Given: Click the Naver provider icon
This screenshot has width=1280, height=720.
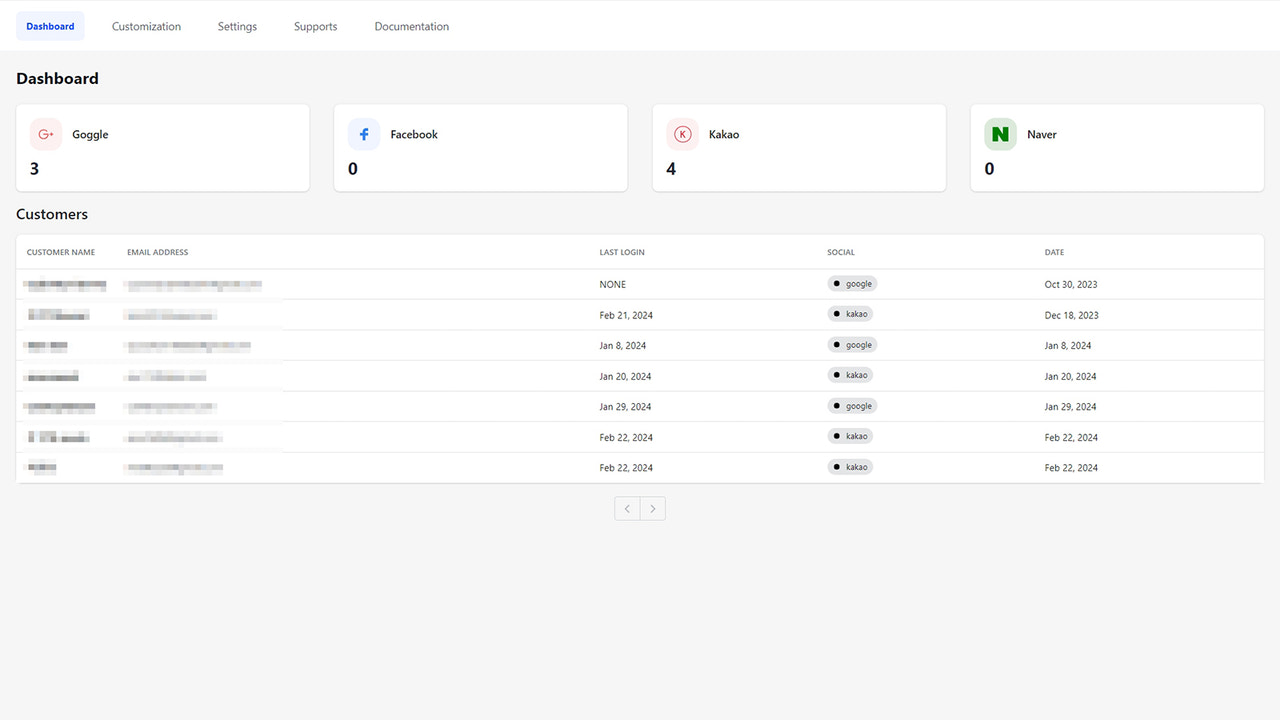Looking at the screenshot, I should 999,133.
